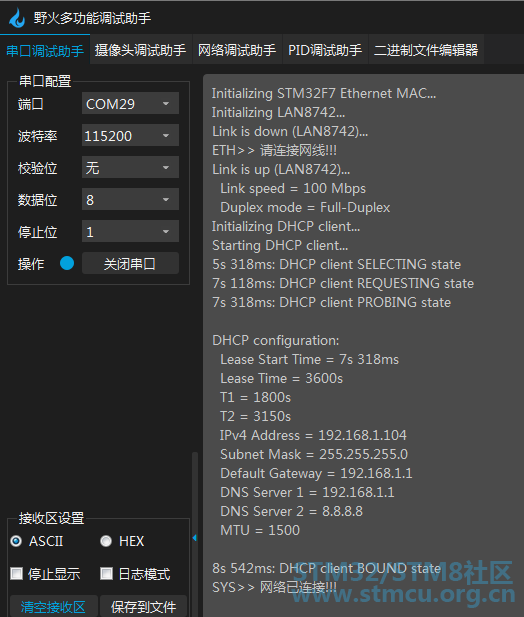The image size is (524, 617).
Task: Open the 数据位 data bits dropdown
Action: tap(130, 199)
